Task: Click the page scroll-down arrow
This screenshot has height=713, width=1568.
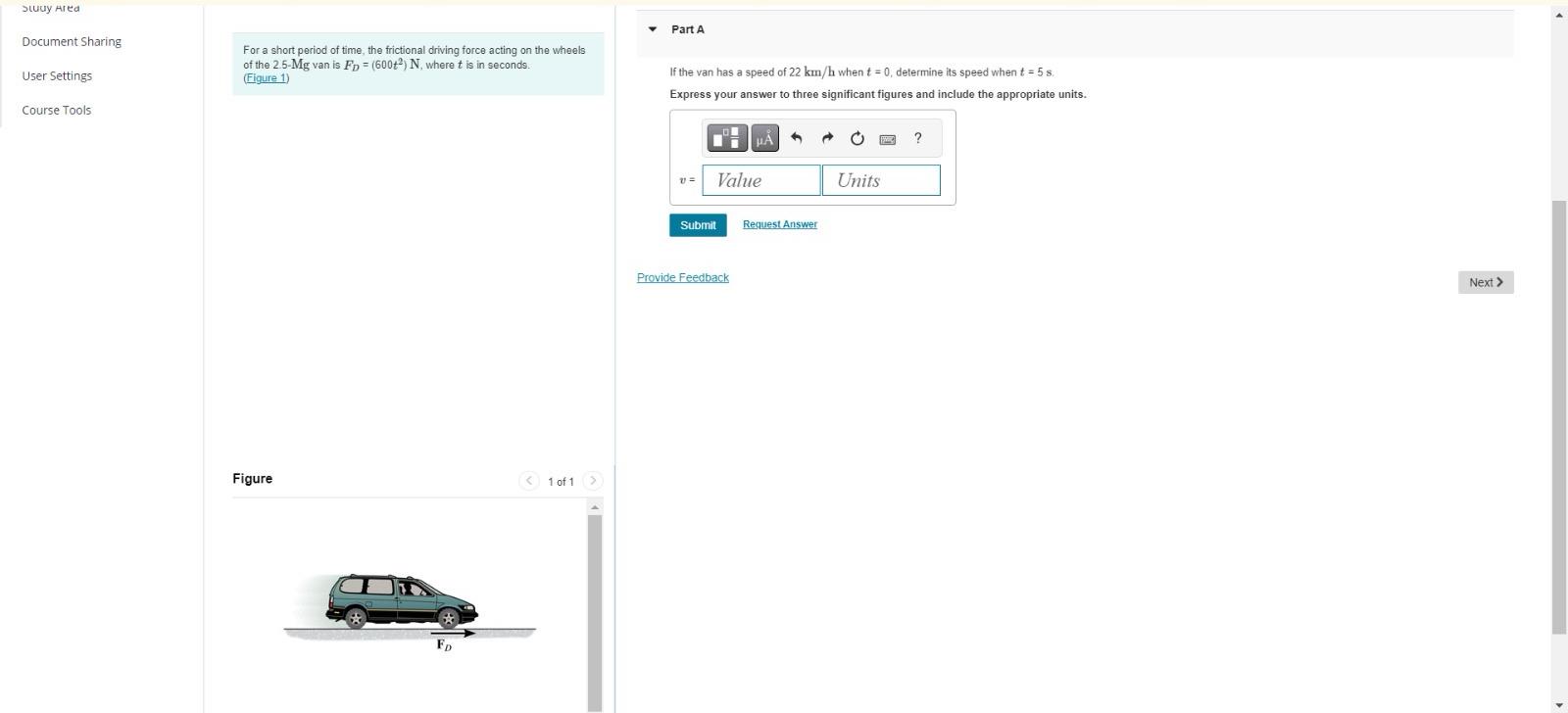Action: coord(1559,704)
